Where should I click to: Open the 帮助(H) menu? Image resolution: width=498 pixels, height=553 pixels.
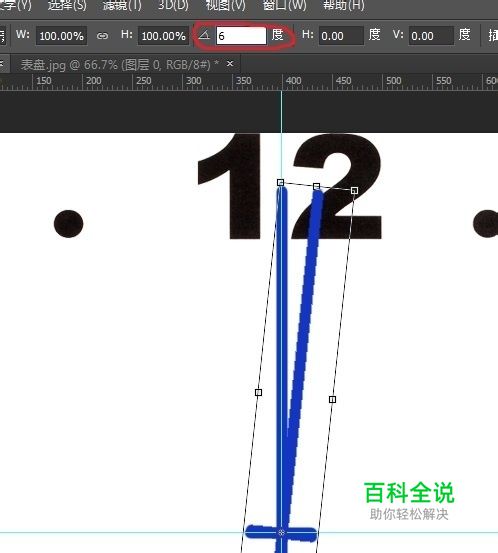(x=344, y=5)
